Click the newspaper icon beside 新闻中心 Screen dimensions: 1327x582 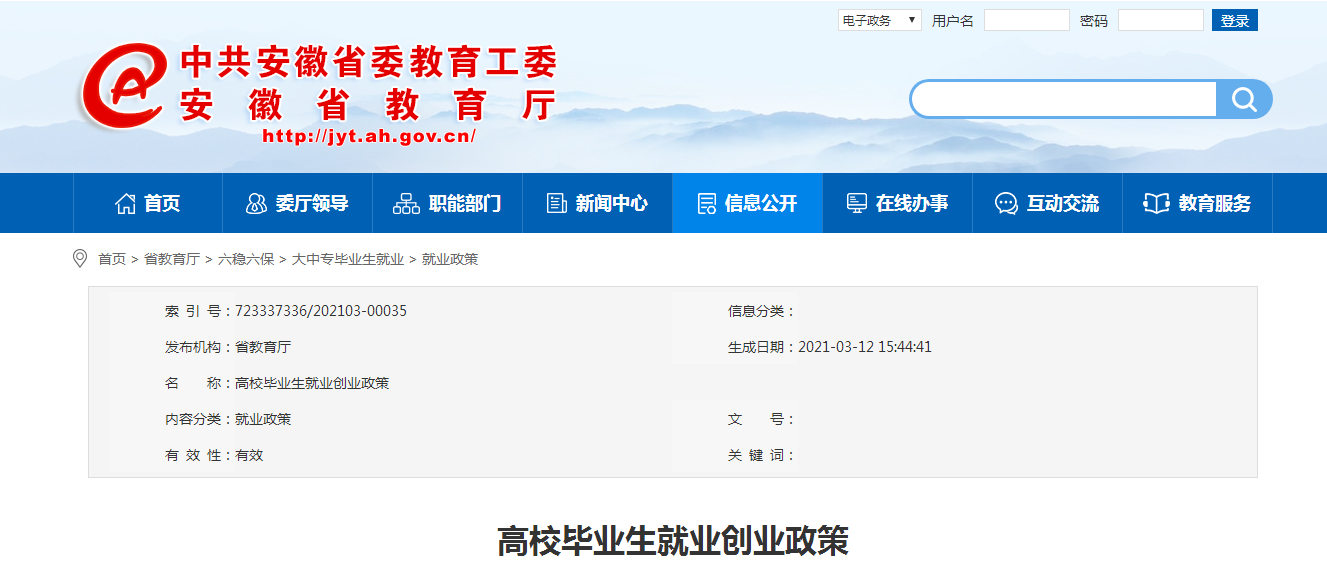coord(557,203)
